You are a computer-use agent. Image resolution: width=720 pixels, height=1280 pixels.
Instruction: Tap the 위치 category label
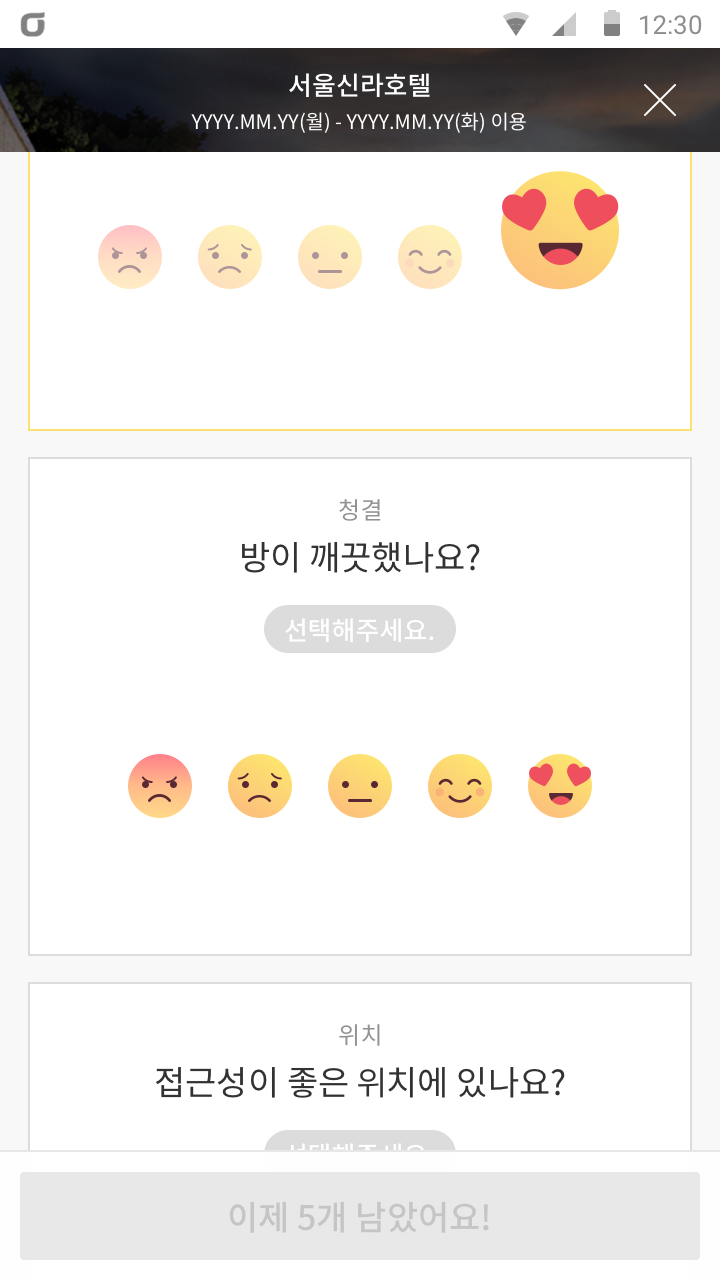pos(360,1034)
